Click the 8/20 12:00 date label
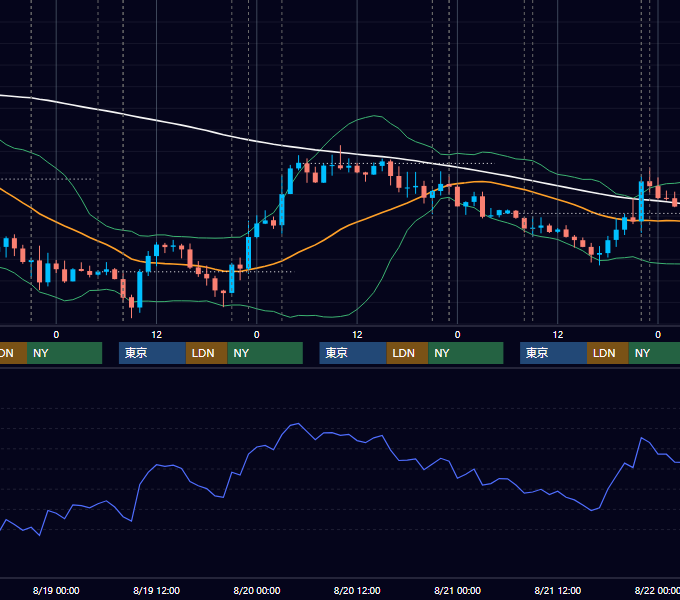The width and height of the screenshot is (680, 600). pyautogui.click(x=357, y=590)
